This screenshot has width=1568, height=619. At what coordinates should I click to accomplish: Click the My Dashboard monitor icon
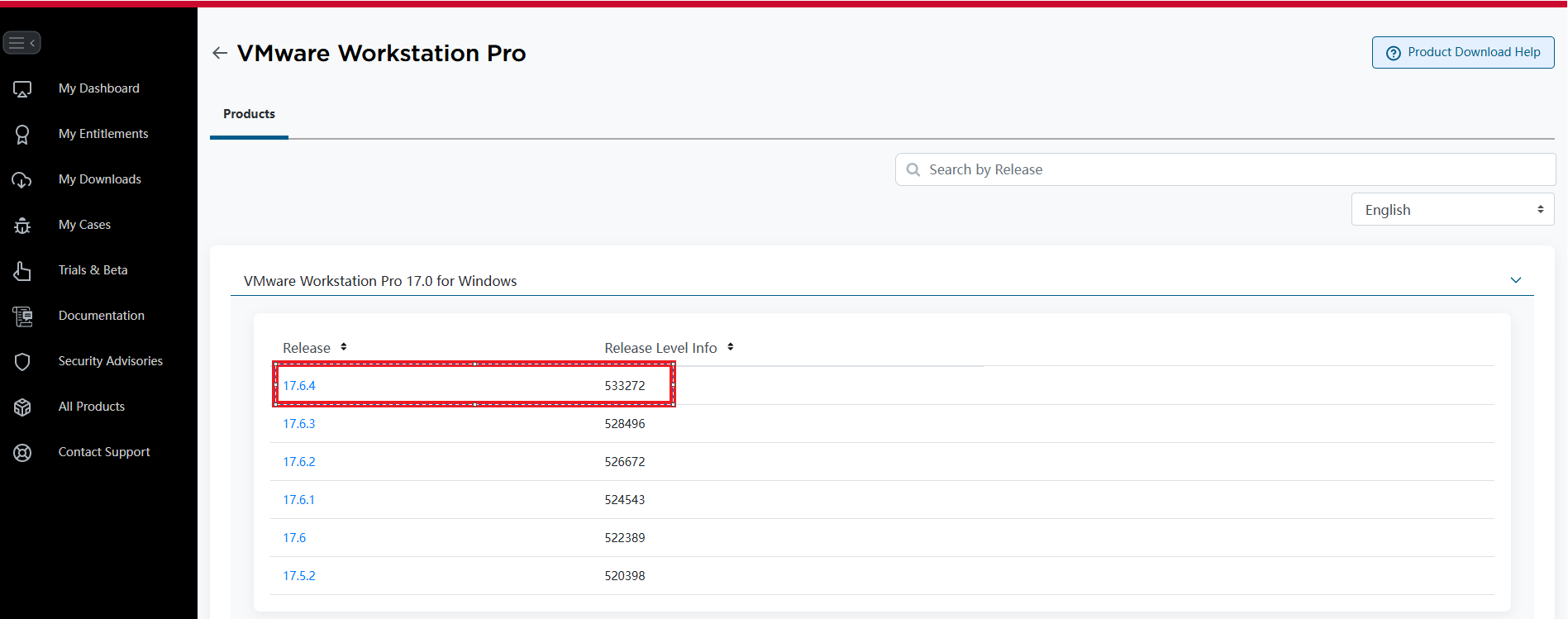(22, 89)
